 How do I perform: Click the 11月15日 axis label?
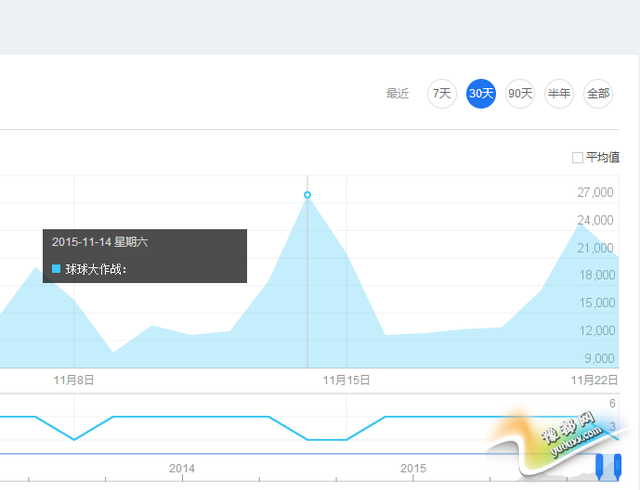(x=346, y=380)
